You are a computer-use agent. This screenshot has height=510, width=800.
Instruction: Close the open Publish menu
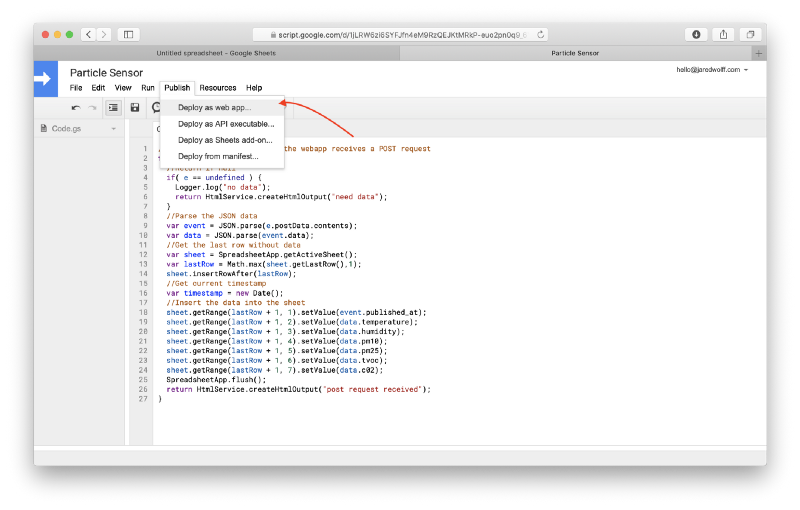tap(177, 88)
